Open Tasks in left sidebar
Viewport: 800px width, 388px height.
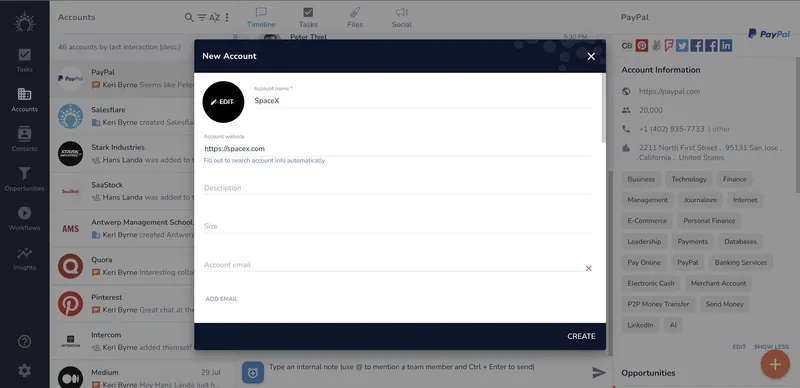24,60
